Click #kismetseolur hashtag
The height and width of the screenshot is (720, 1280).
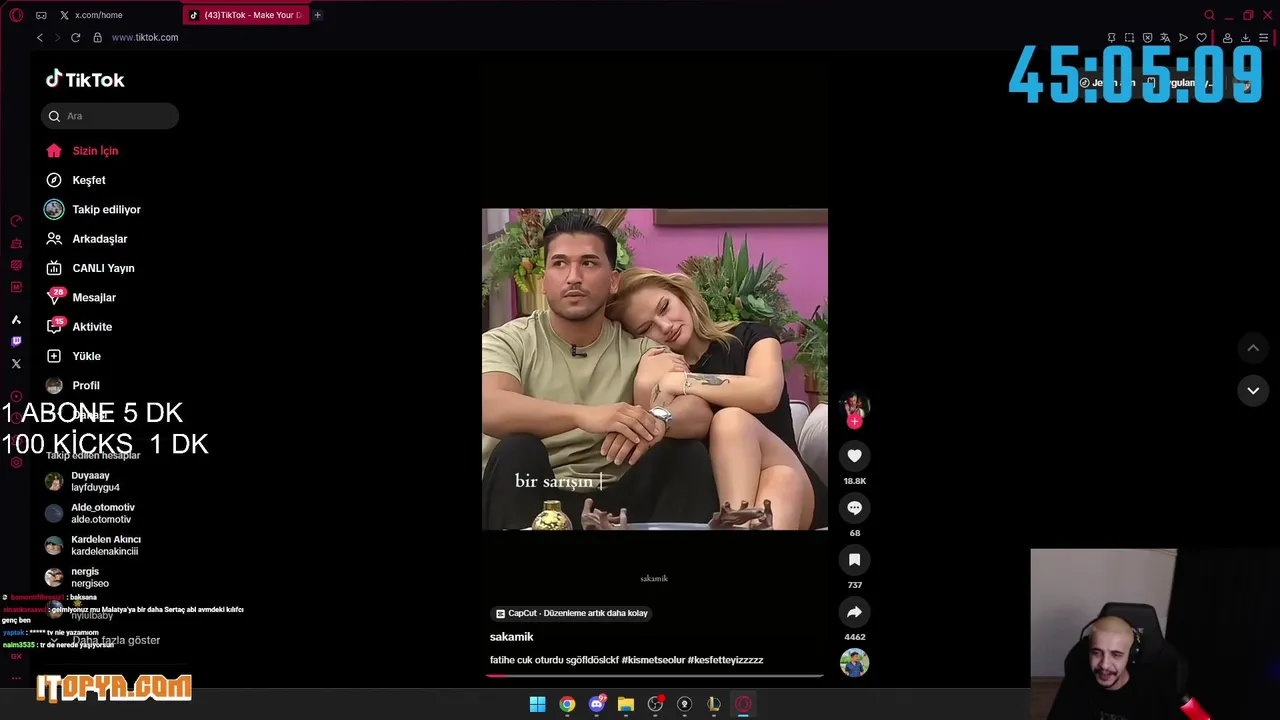pyautogui.click(x=653, y=660)
